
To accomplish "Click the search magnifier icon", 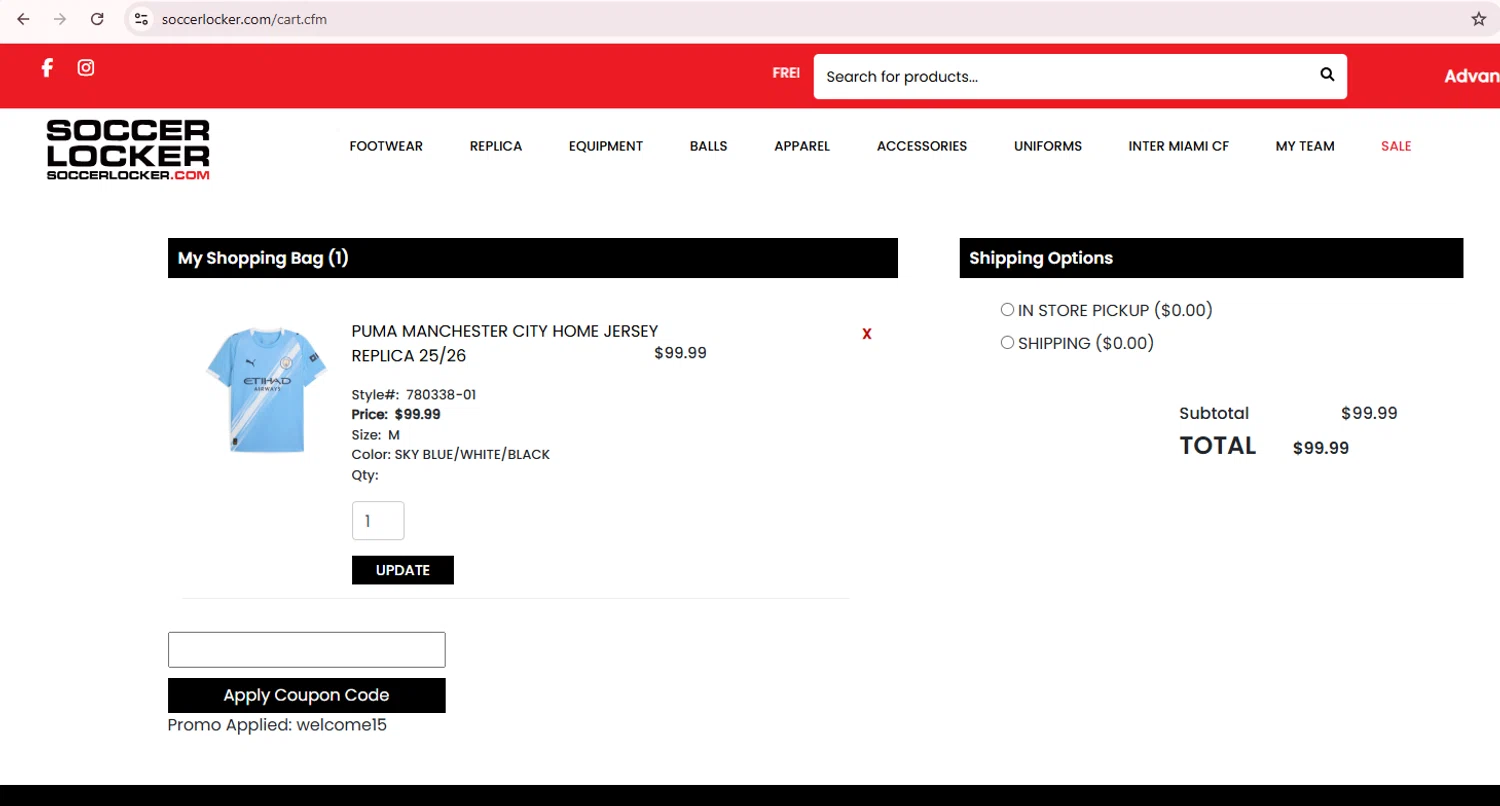I will point(1327,75).
